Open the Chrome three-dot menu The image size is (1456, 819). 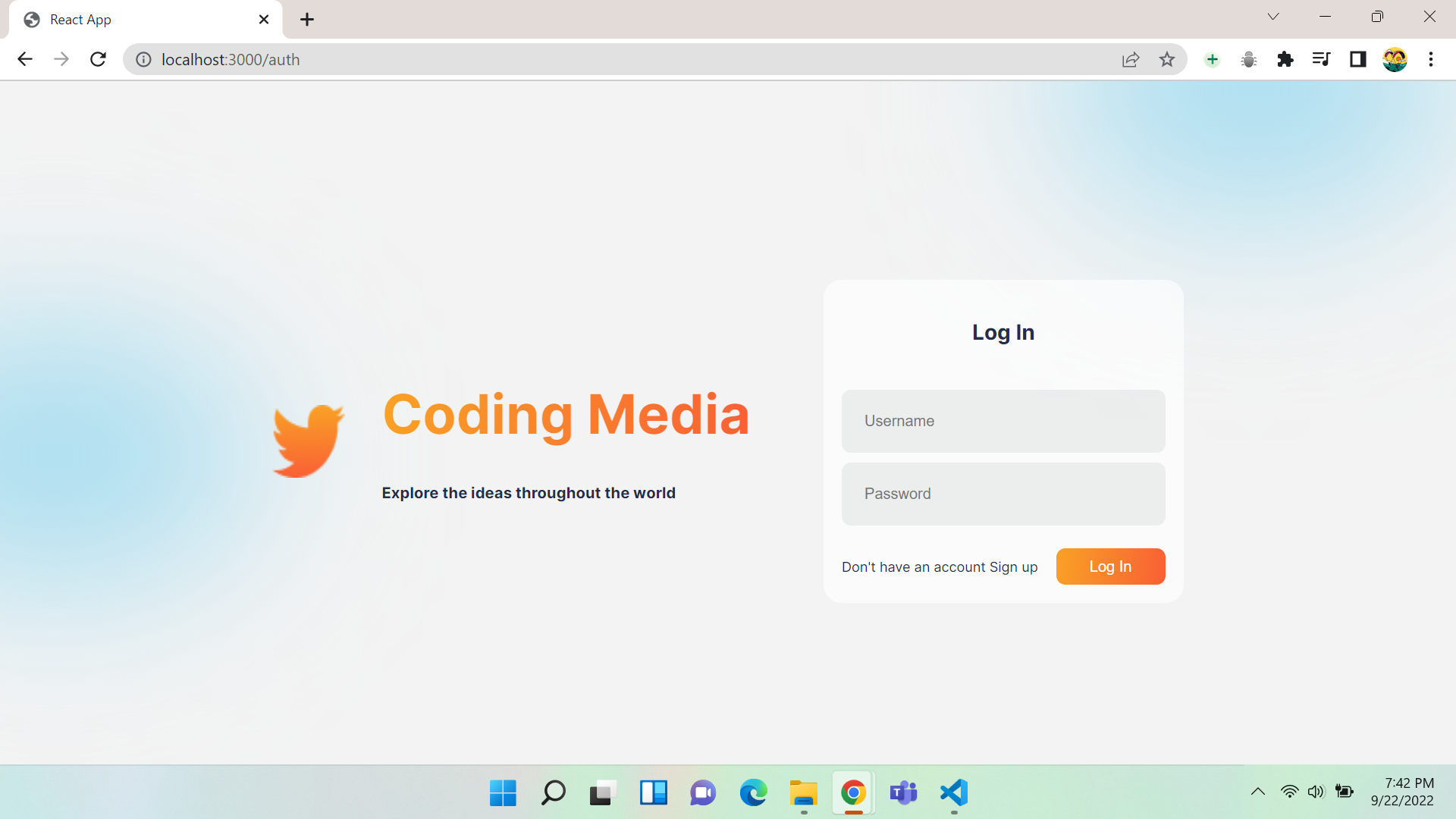point(1431,59)
